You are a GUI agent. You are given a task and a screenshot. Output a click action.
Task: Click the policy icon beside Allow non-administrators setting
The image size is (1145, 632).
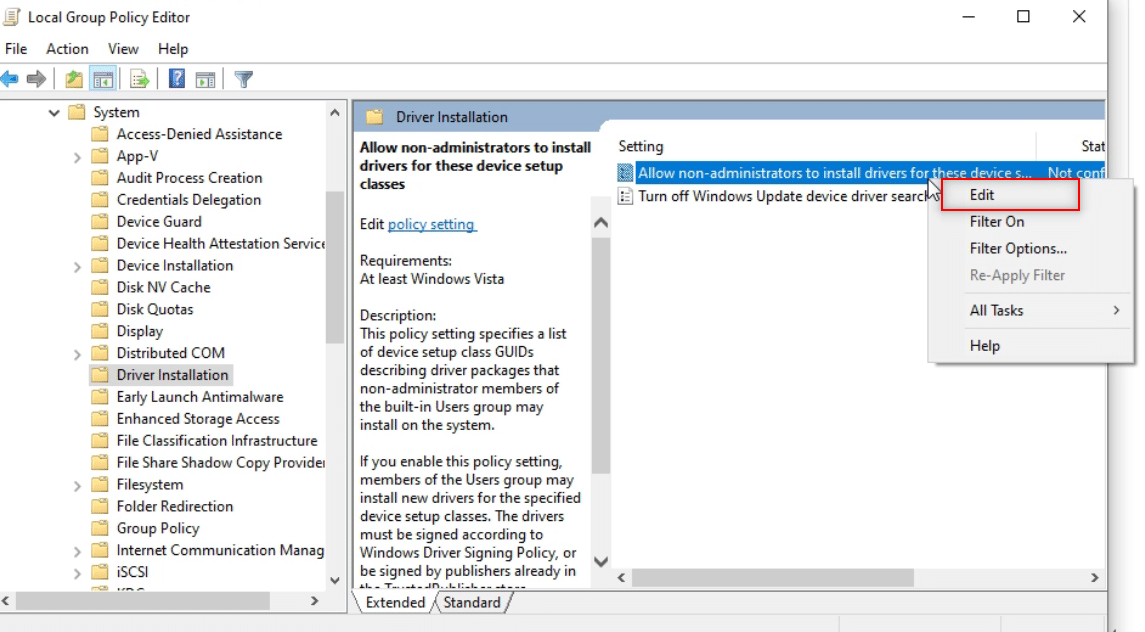625,173
